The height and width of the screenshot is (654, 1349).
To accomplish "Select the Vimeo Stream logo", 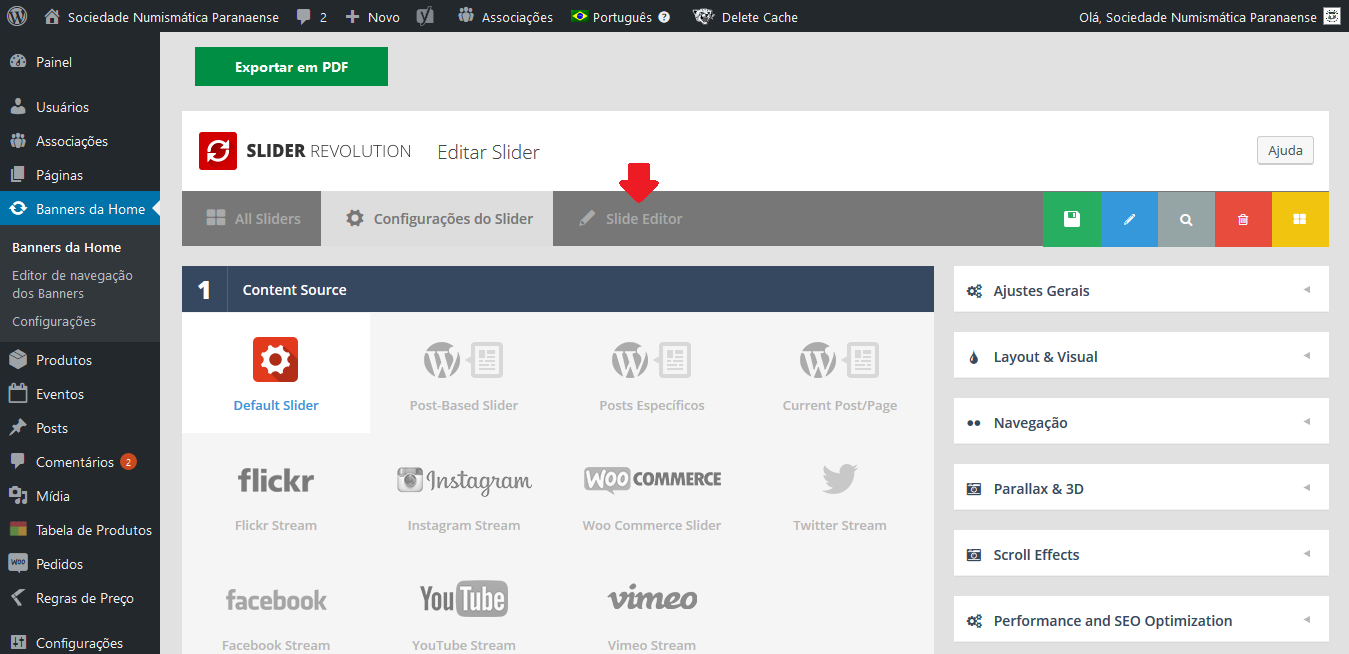I will (x=652, y=597).
